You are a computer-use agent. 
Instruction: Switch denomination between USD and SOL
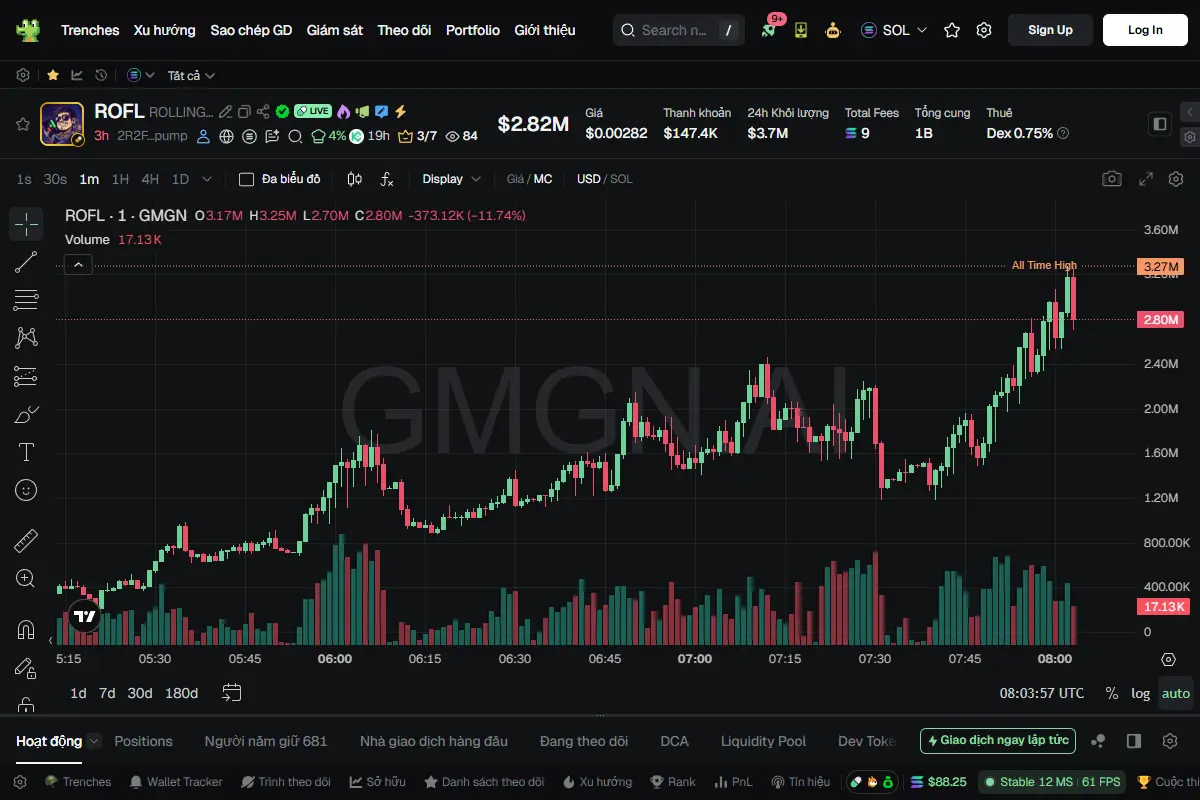click(604, 179)
